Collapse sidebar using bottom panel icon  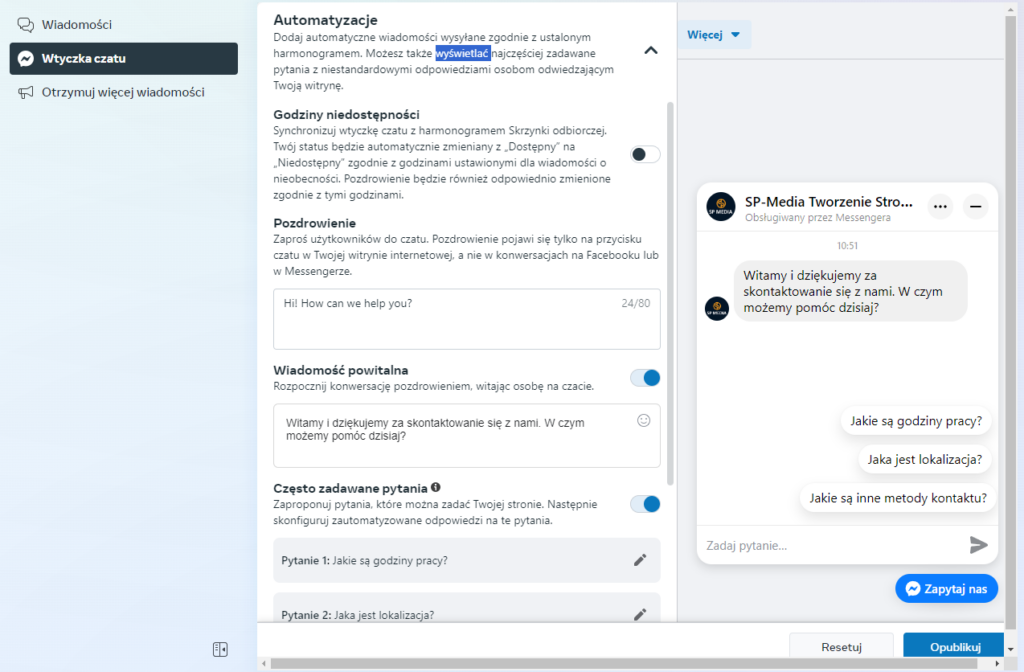click(220, 649)
